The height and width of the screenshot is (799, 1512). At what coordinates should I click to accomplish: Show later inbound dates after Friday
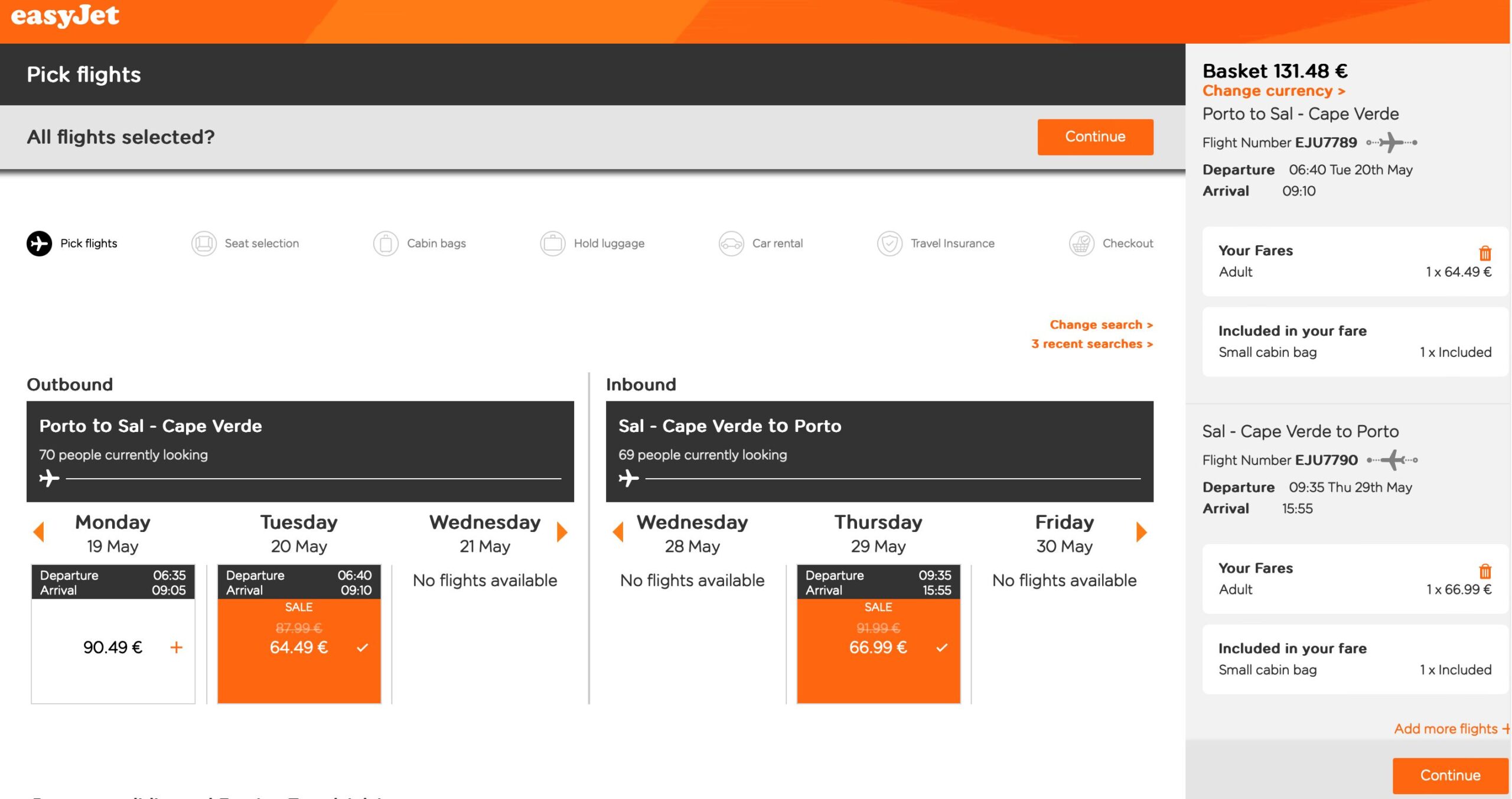coord(1142,532)
